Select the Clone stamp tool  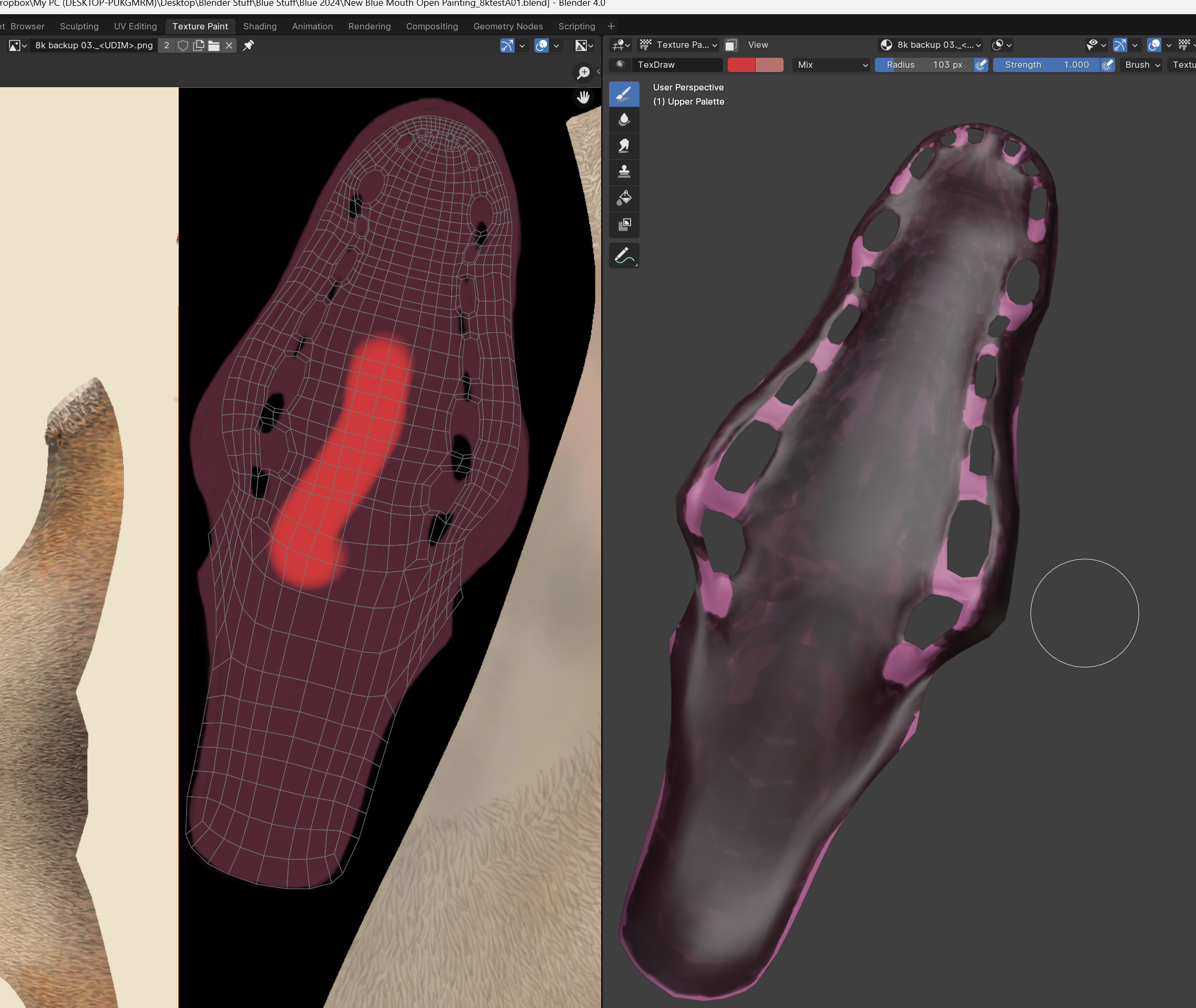tap(624, 172)
